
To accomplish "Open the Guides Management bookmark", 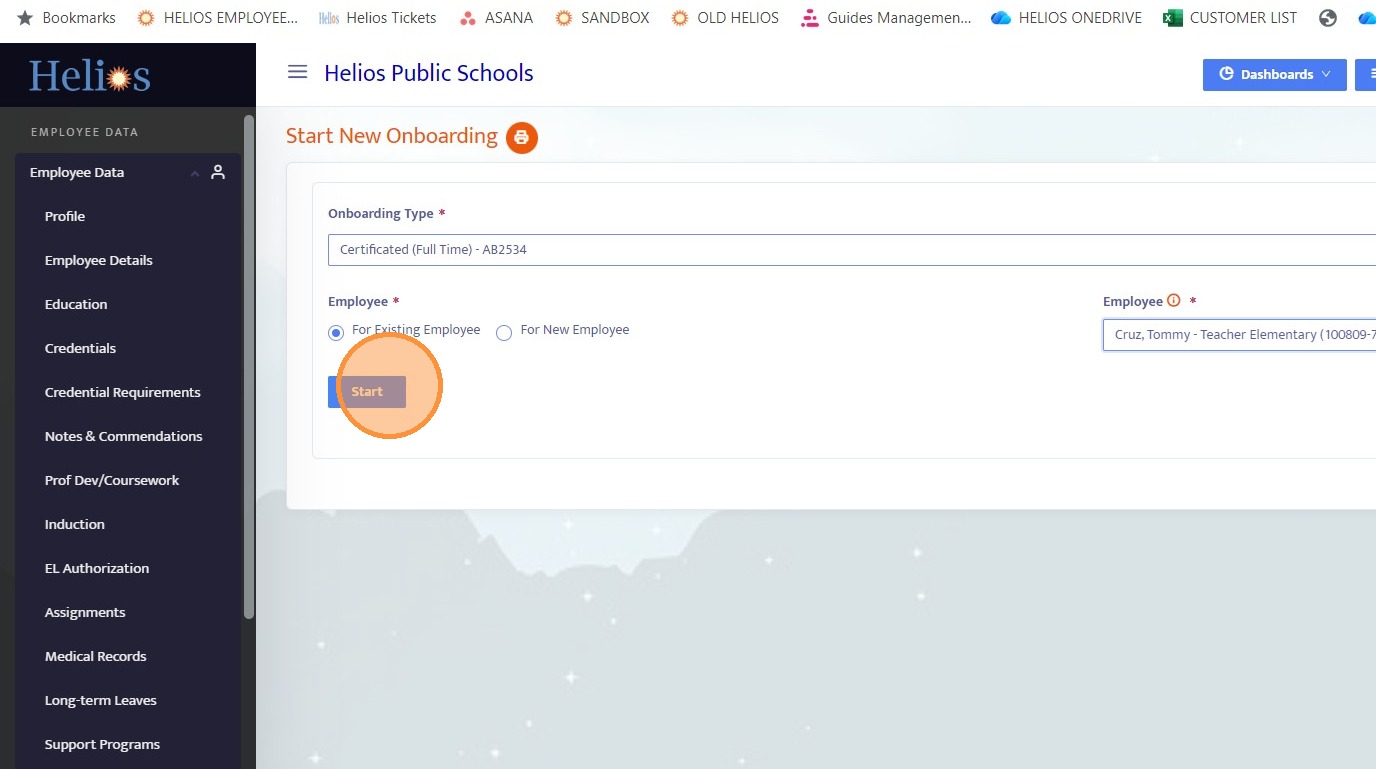I will pyautogui.click(x=886, y=17).
